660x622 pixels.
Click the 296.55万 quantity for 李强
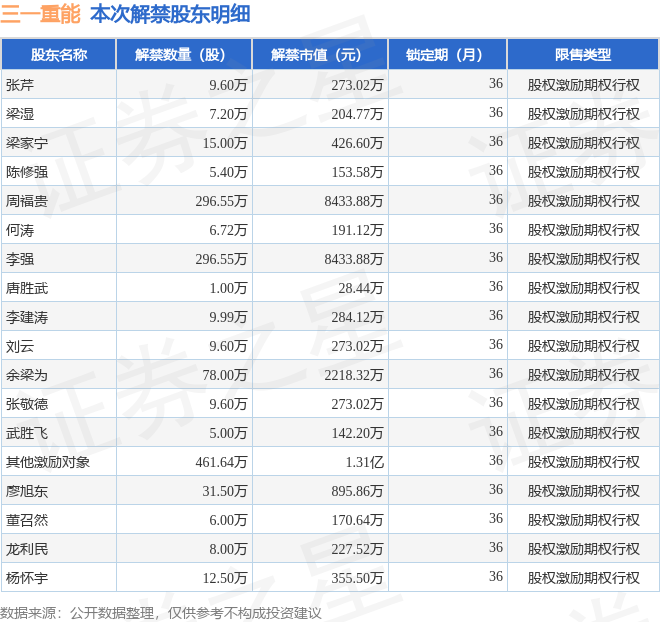pyautogui.click(x=221, y=259)
